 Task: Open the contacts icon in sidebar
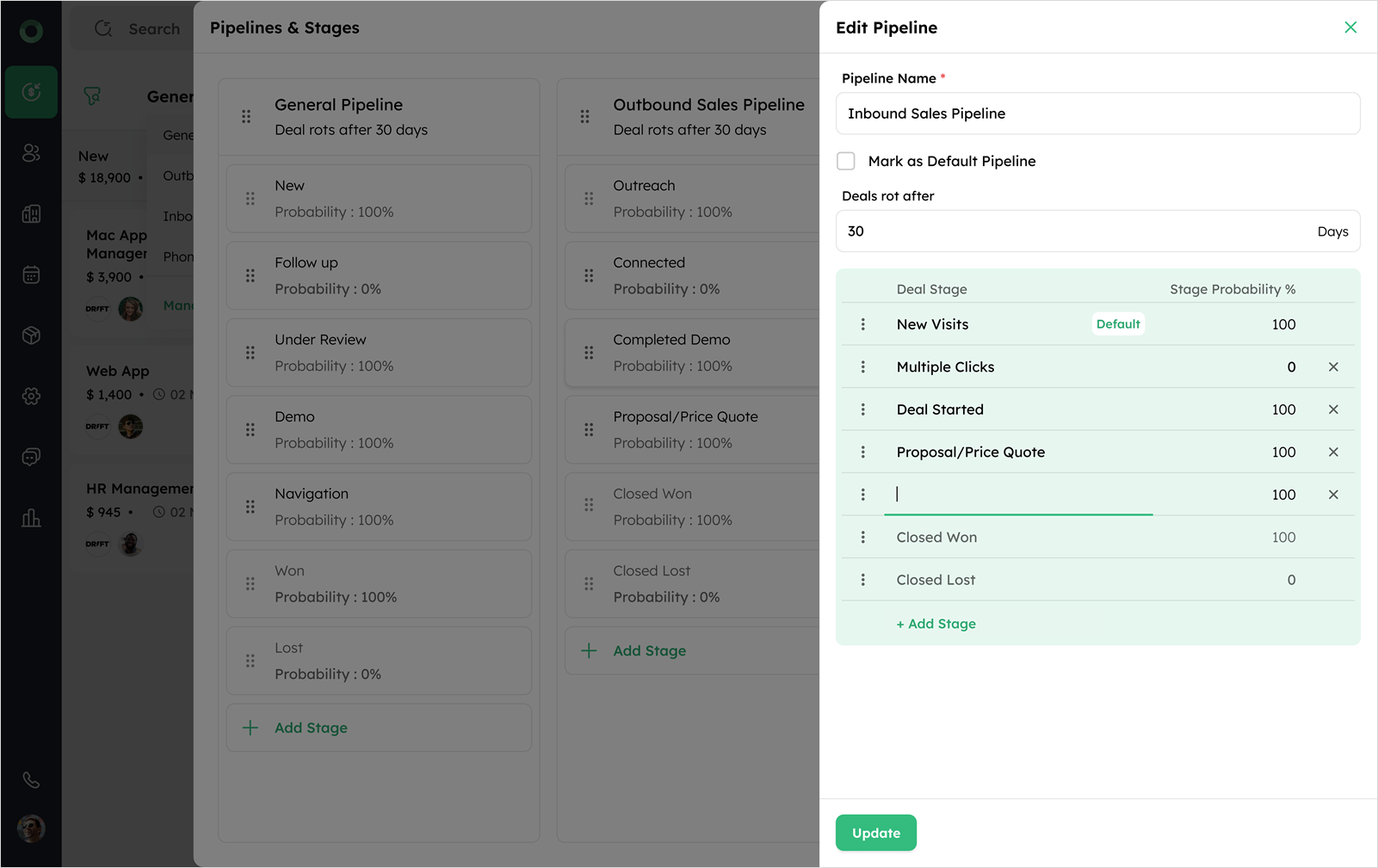pyautogui.click(x=31, y=153)
